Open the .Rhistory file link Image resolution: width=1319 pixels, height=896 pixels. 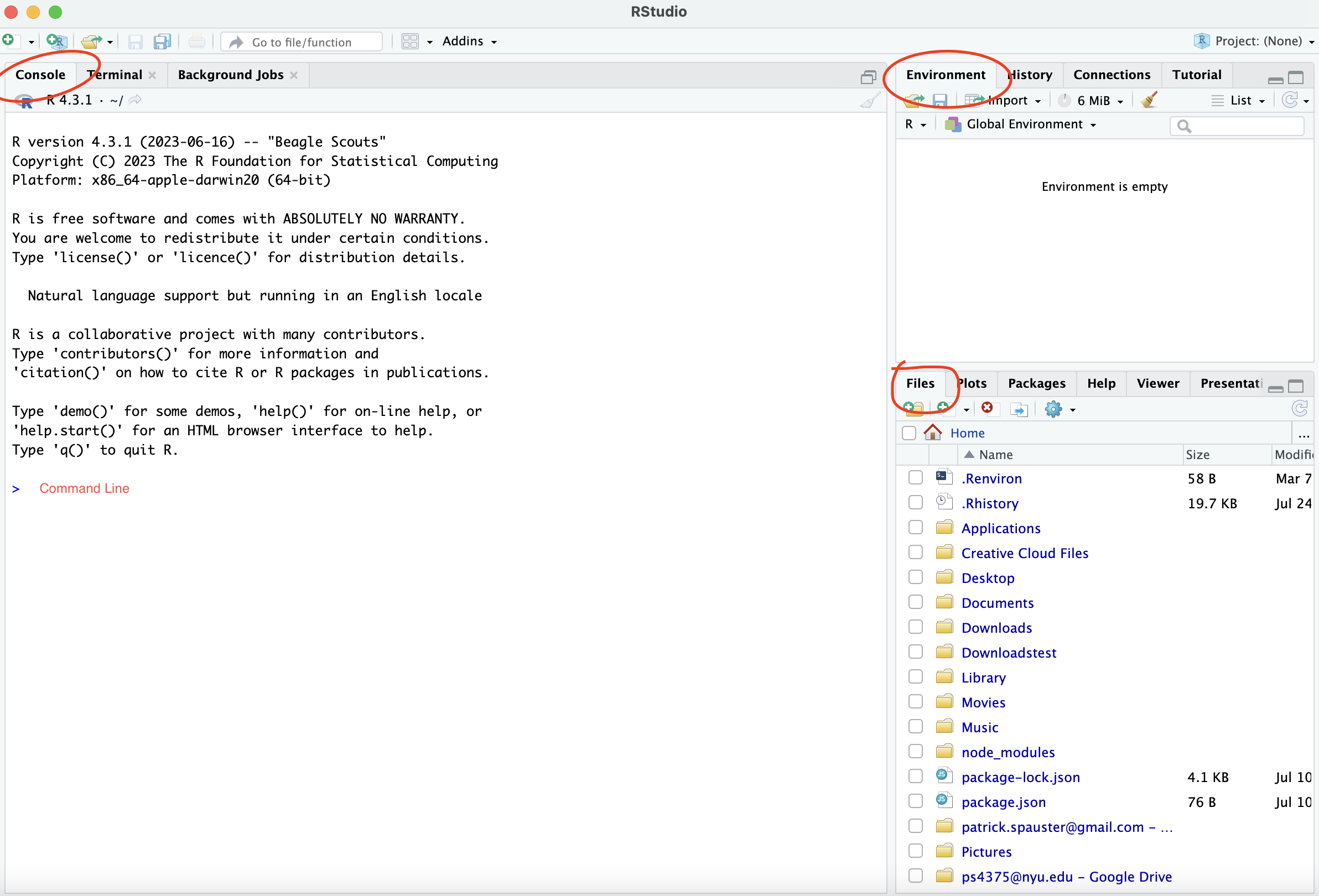coord(991,503)
